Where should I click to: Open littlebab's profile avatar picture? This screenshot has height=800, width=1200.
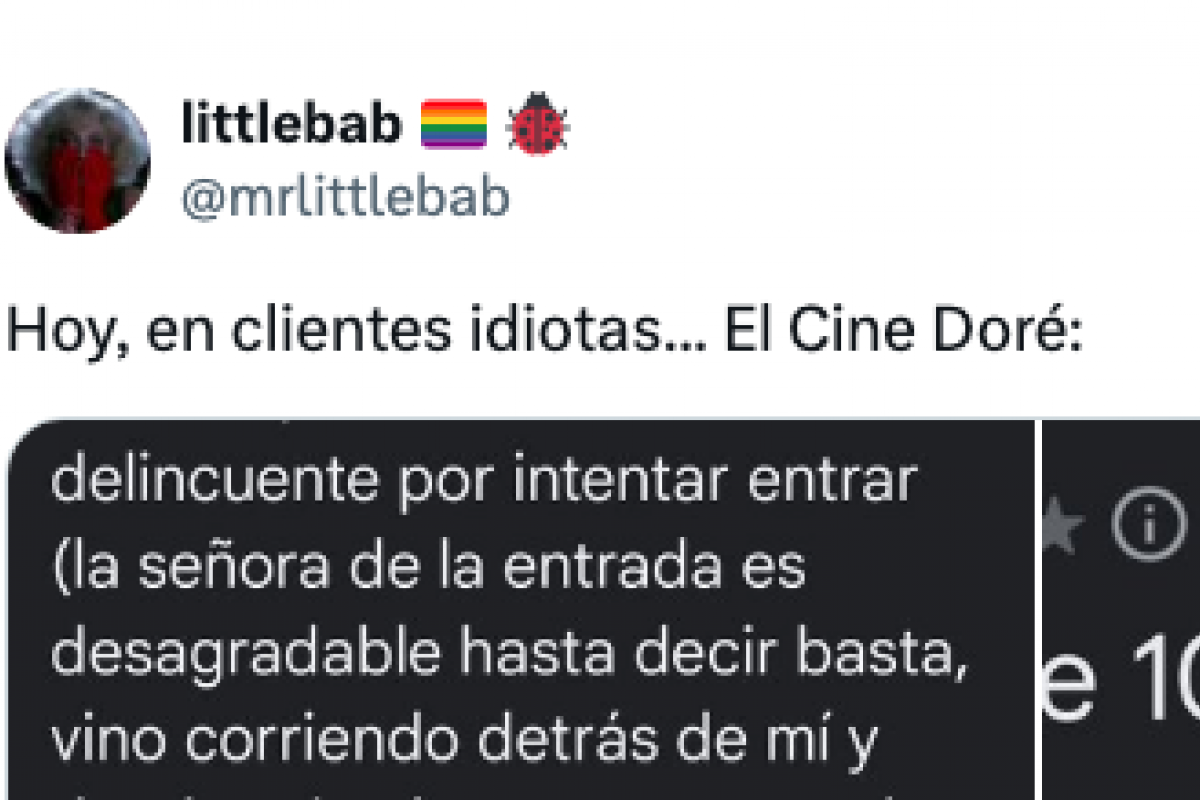(77, 160)
